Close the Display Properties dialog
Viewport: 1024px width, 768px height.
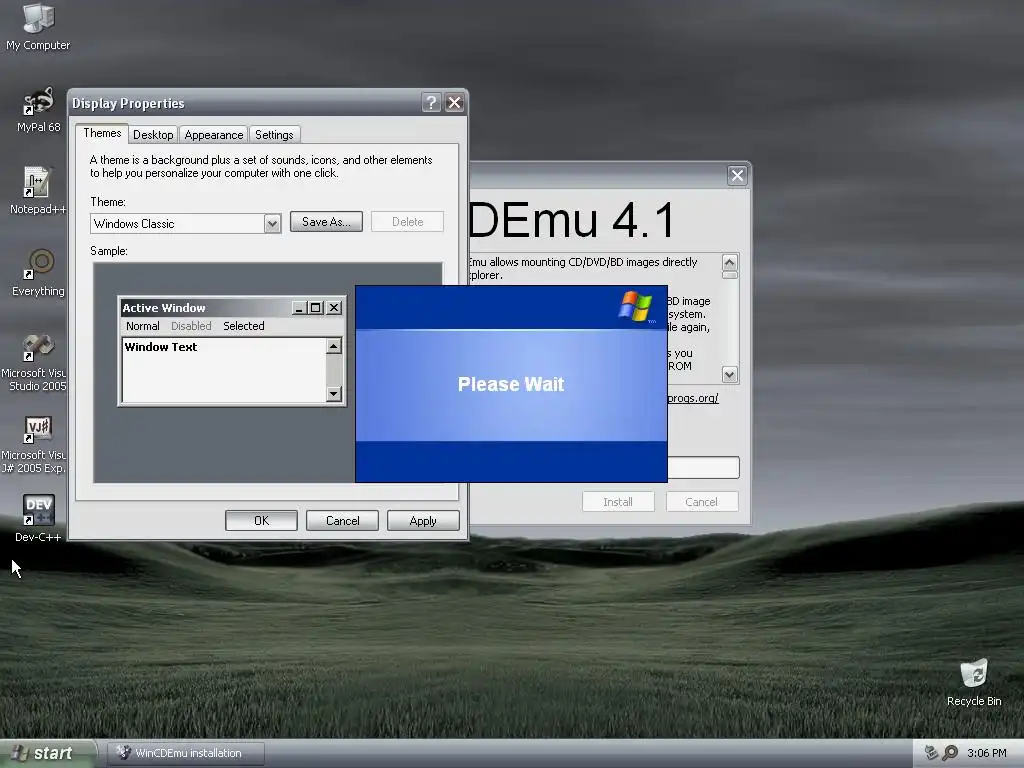pyautogui.click(x=455, y=103)
